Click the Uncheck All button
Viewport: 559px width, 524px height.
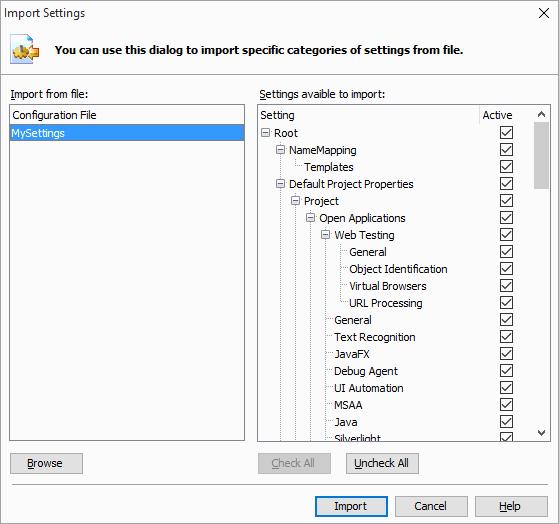click(x=382, y=463)
